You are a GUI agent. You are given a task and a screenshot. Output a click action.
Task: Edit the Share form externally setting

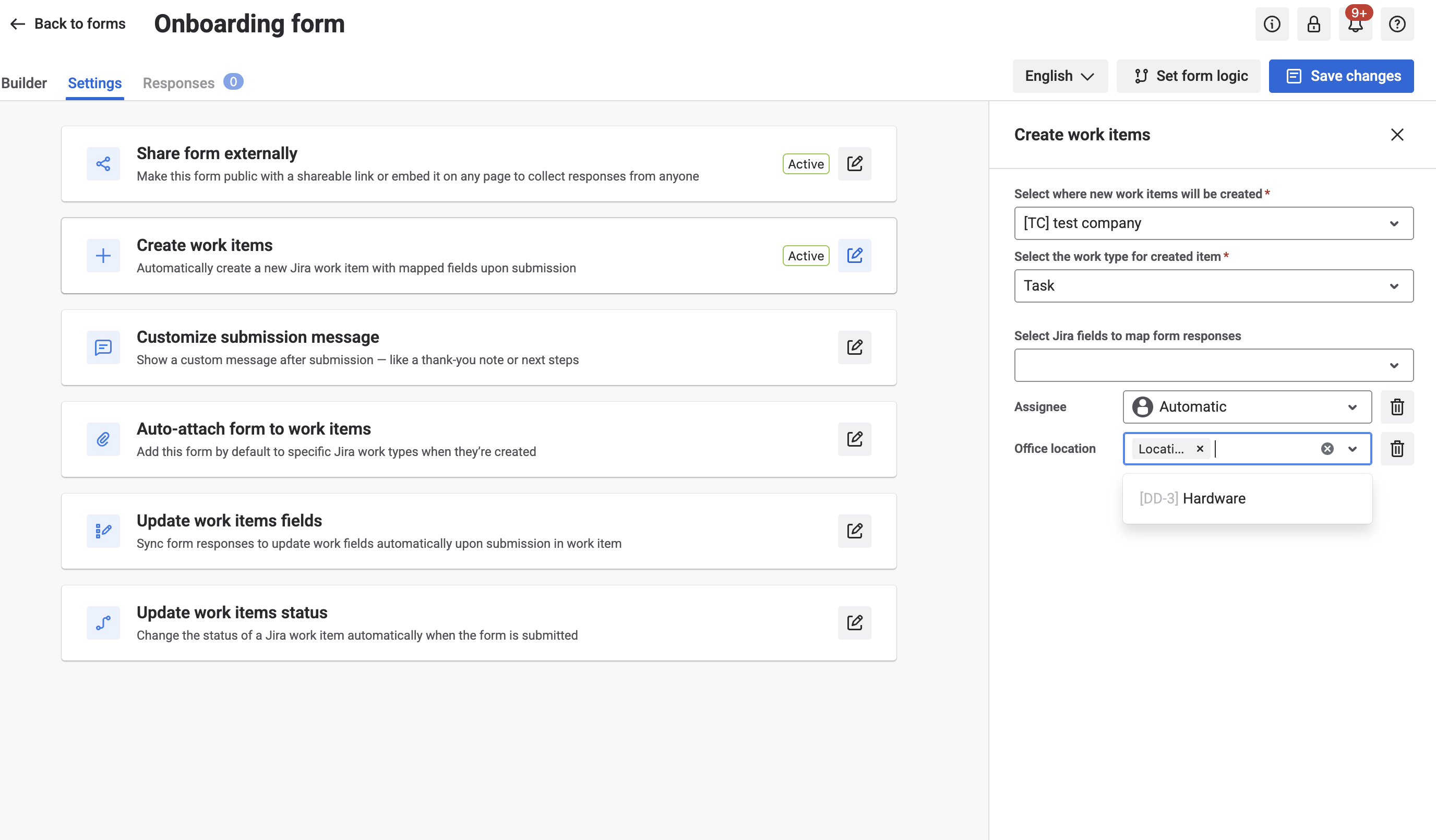pyautogui.click(x=854, y=163)
